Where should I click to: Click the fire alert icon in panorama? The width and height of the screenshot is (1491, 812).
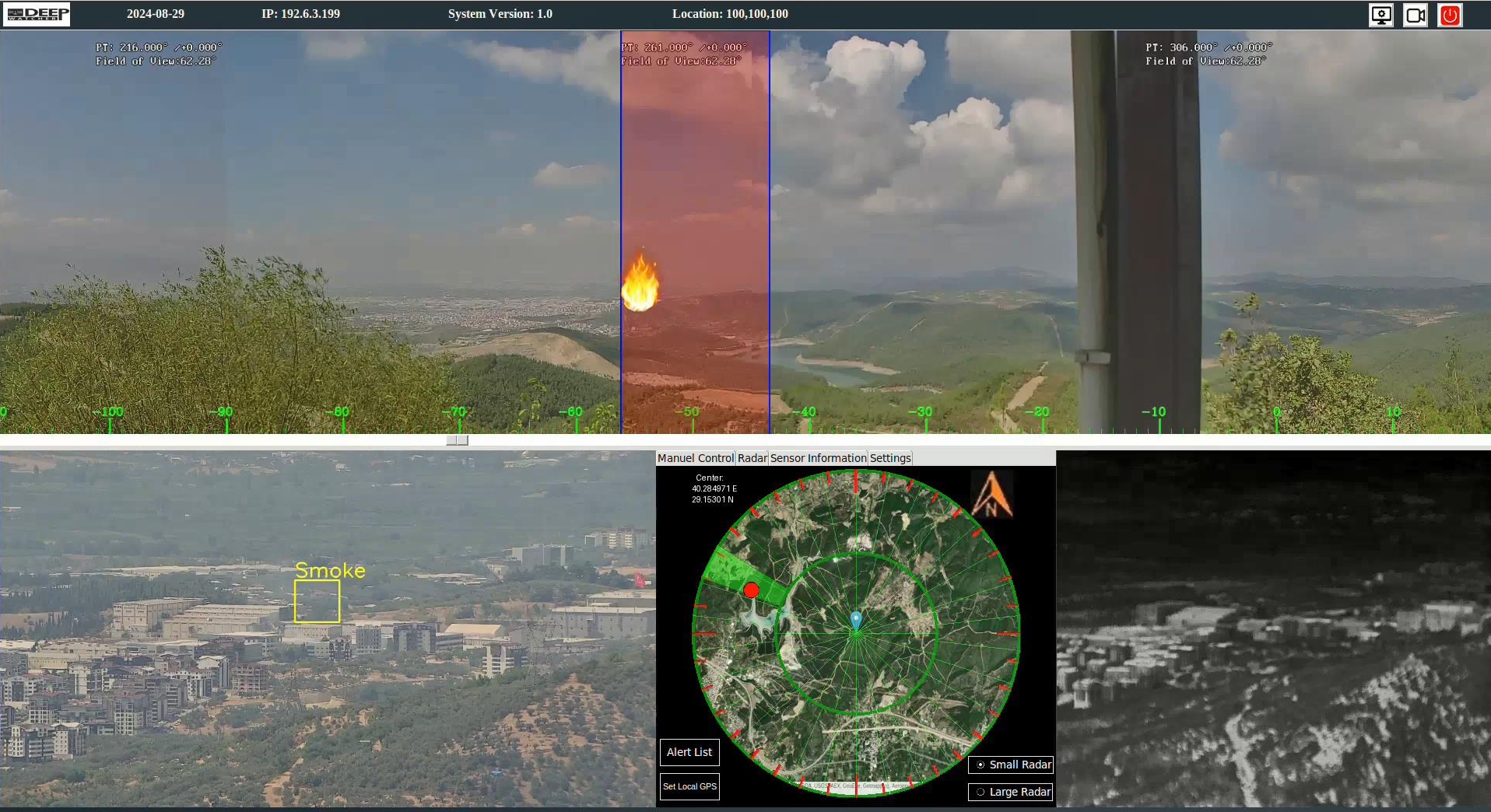(x=640, y=283)
